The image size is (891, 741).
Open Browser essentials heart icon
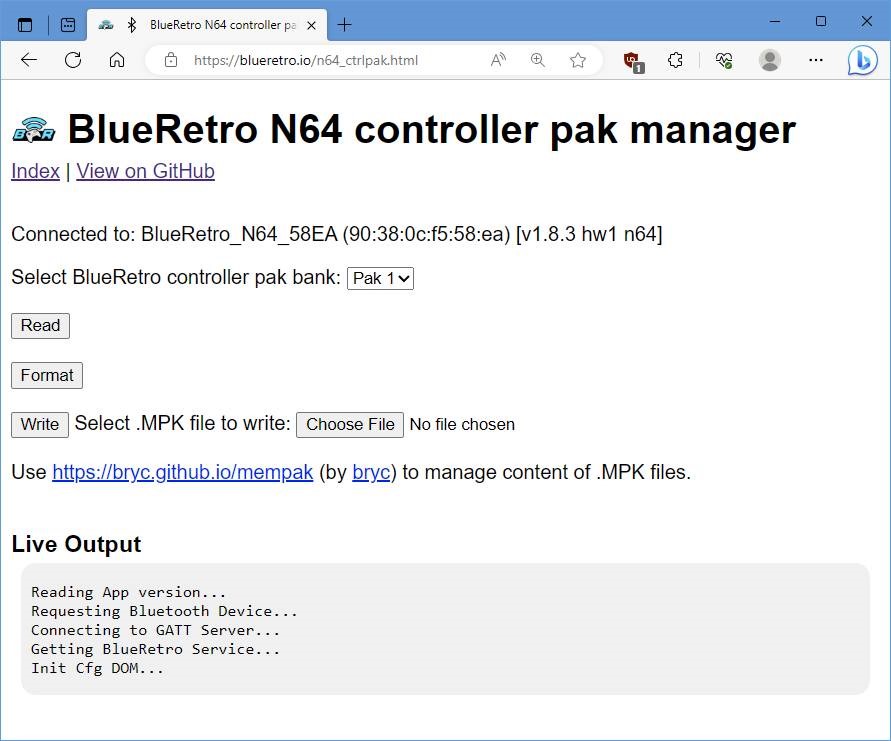pyautogui.click(x=723, y=60)
